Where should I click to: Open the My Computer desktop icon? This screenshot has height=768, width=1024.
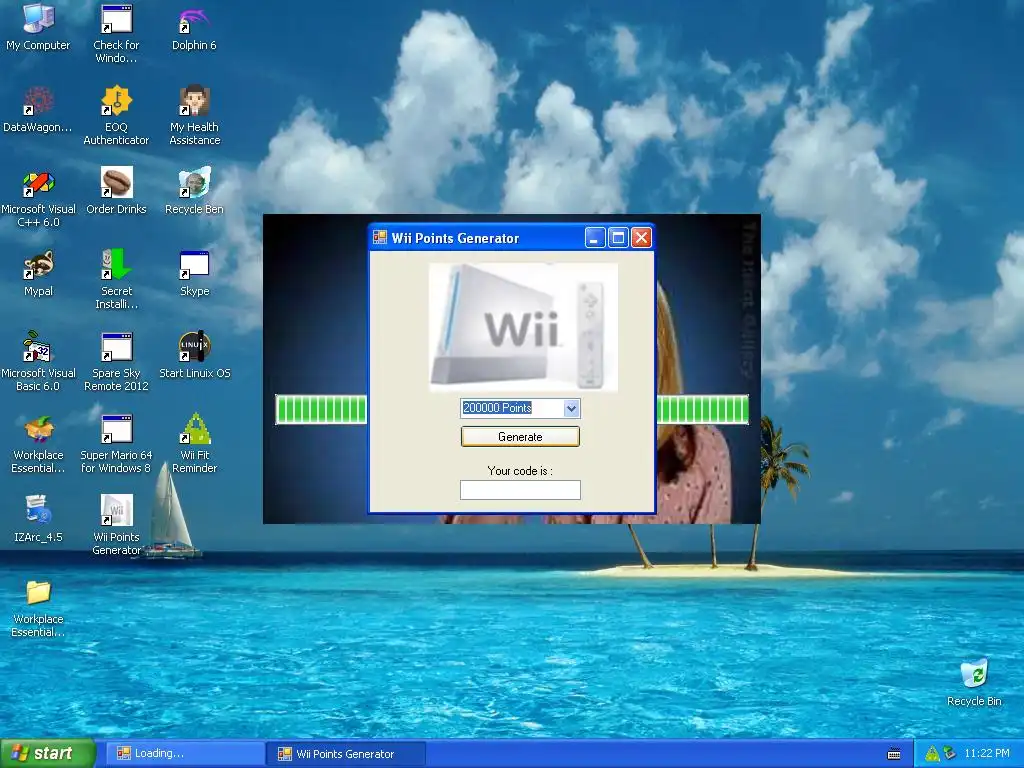38,26
